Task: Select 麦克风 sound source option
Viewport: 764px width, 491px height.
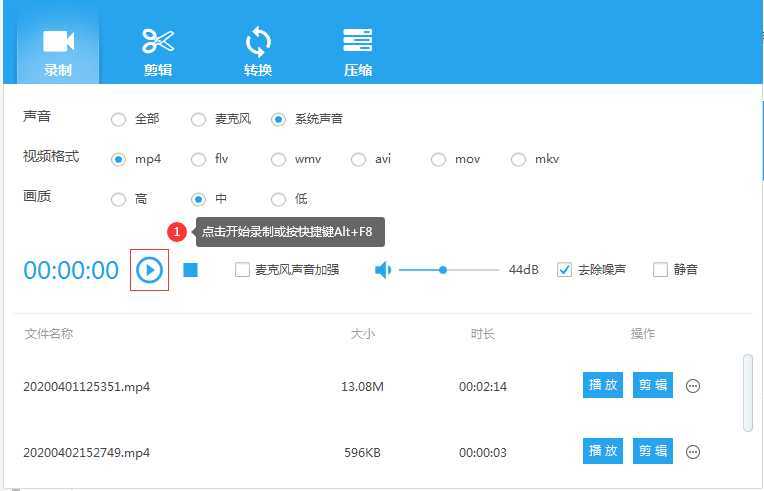Action: [x=198, y=119]
